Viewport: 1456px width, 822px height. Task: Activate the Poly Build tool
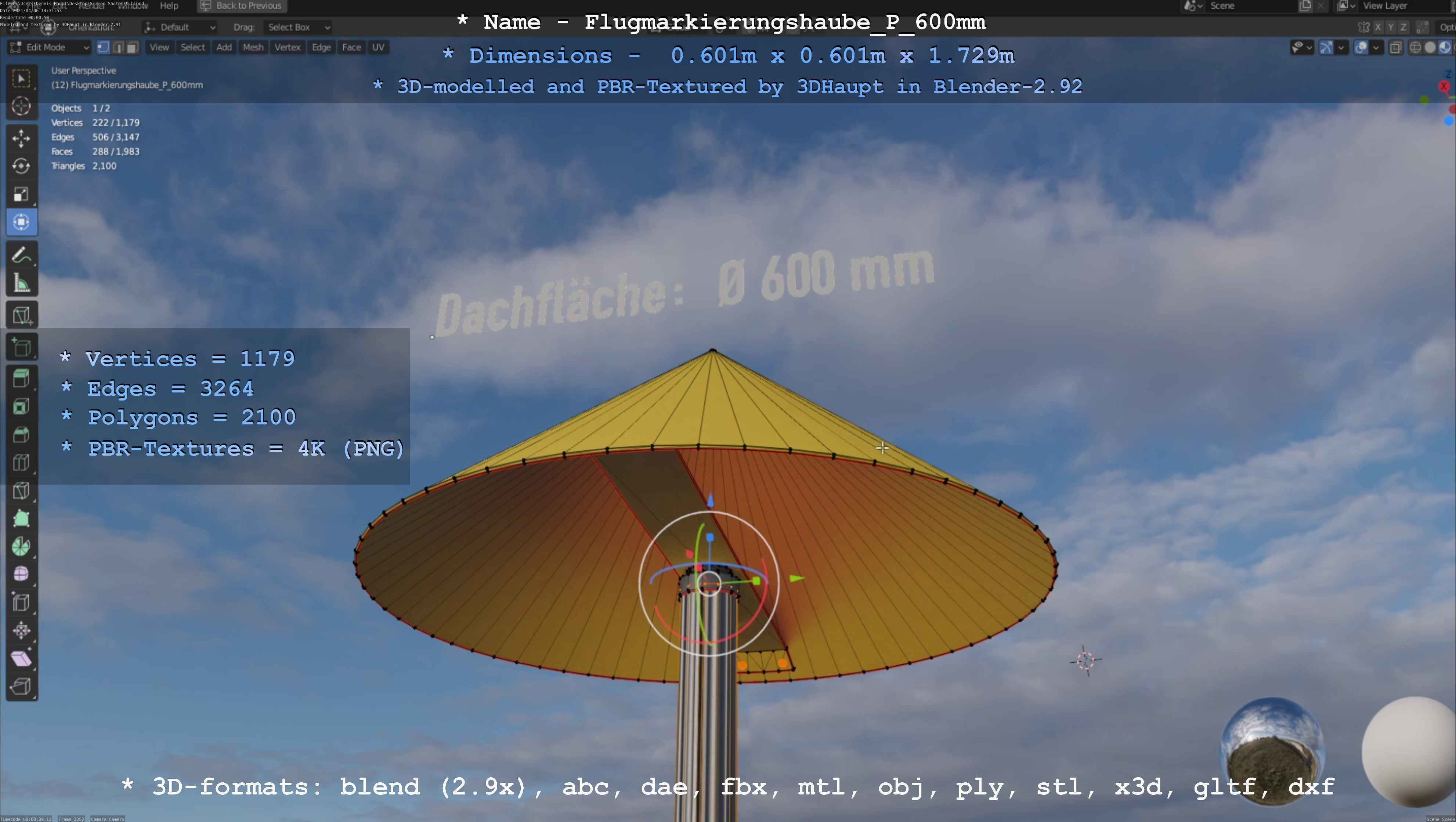(21, 519)
